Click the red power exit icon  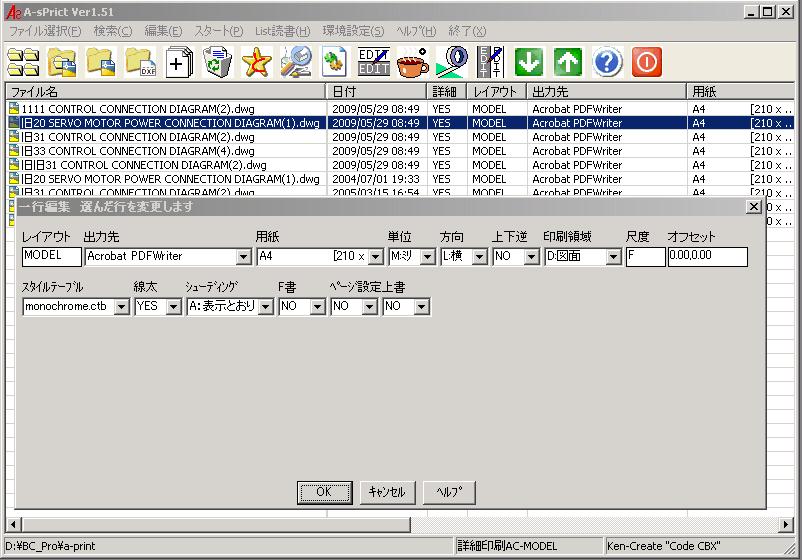(647, 63)
